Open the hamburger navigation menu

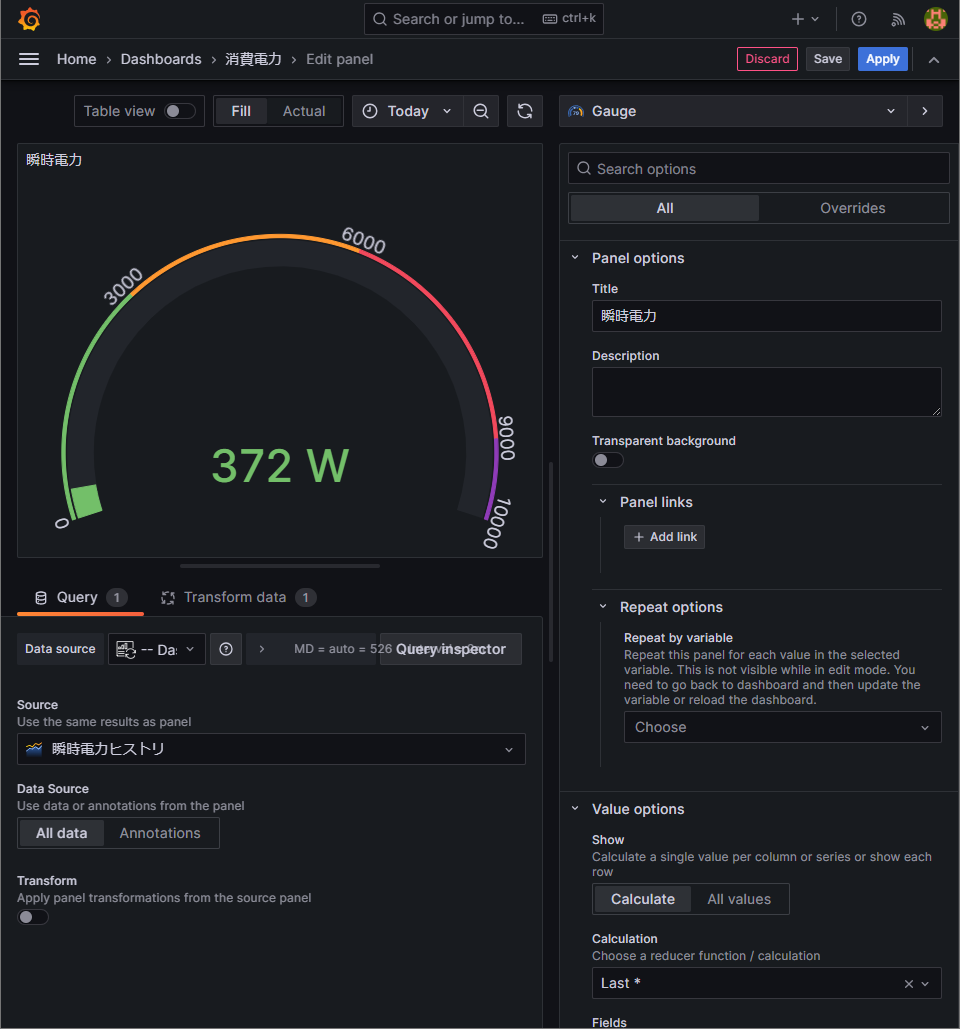(x=29, y=59)
